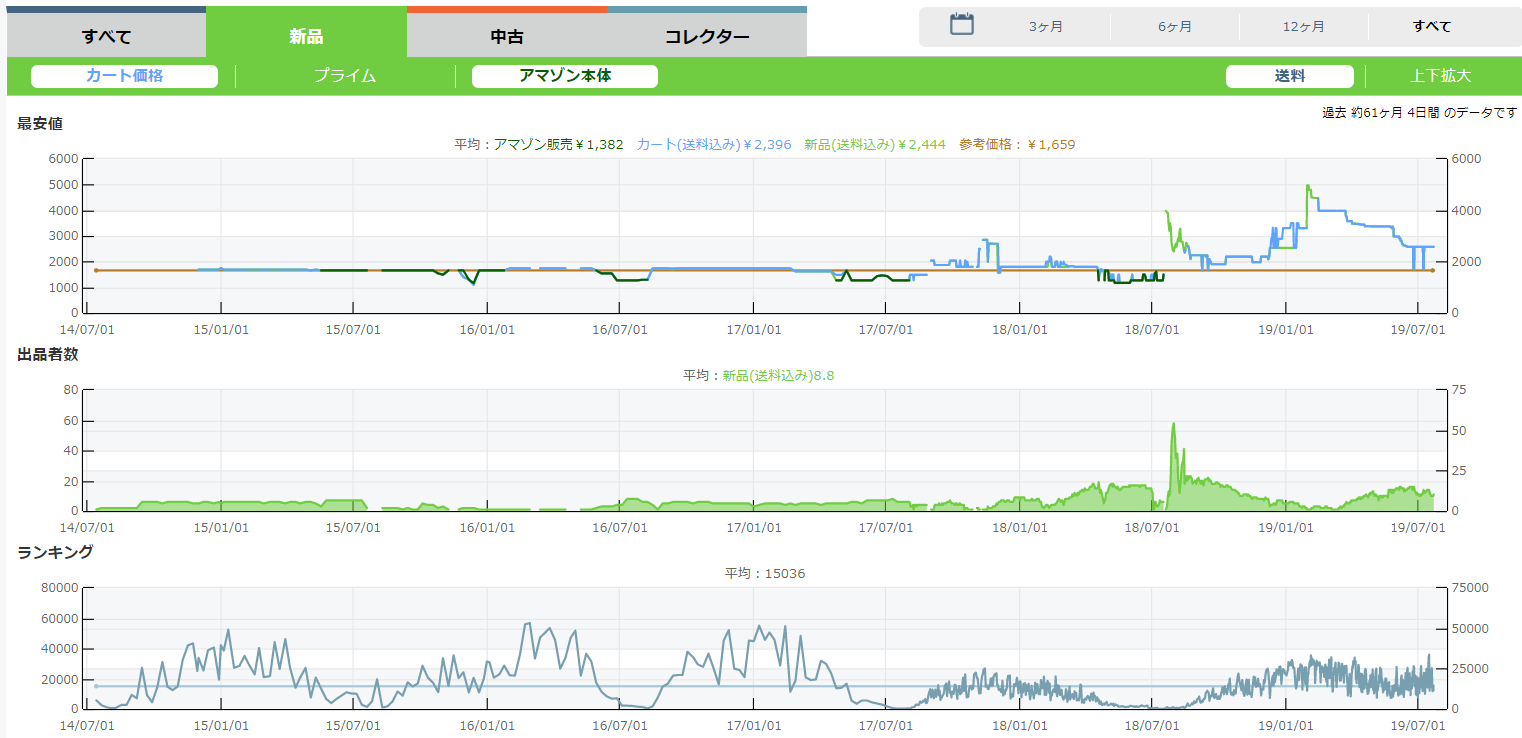
Task: Set the period to 12ヶ月
Action: tap(1303, 27)
